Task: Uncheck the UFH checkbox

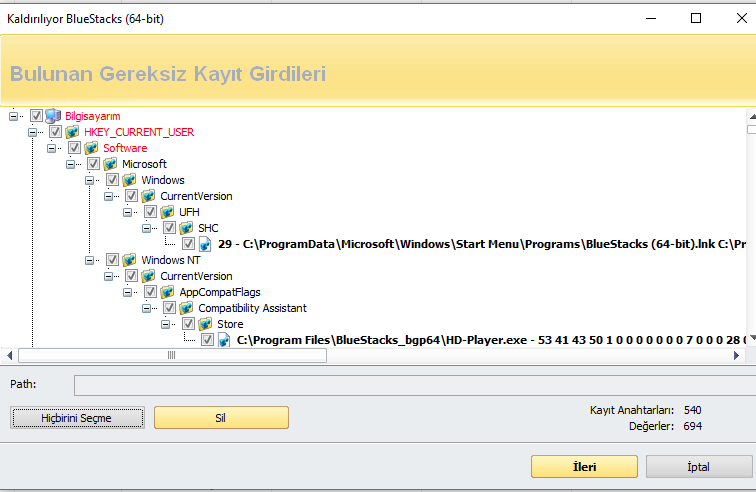Action: click(x=150, y=212)
